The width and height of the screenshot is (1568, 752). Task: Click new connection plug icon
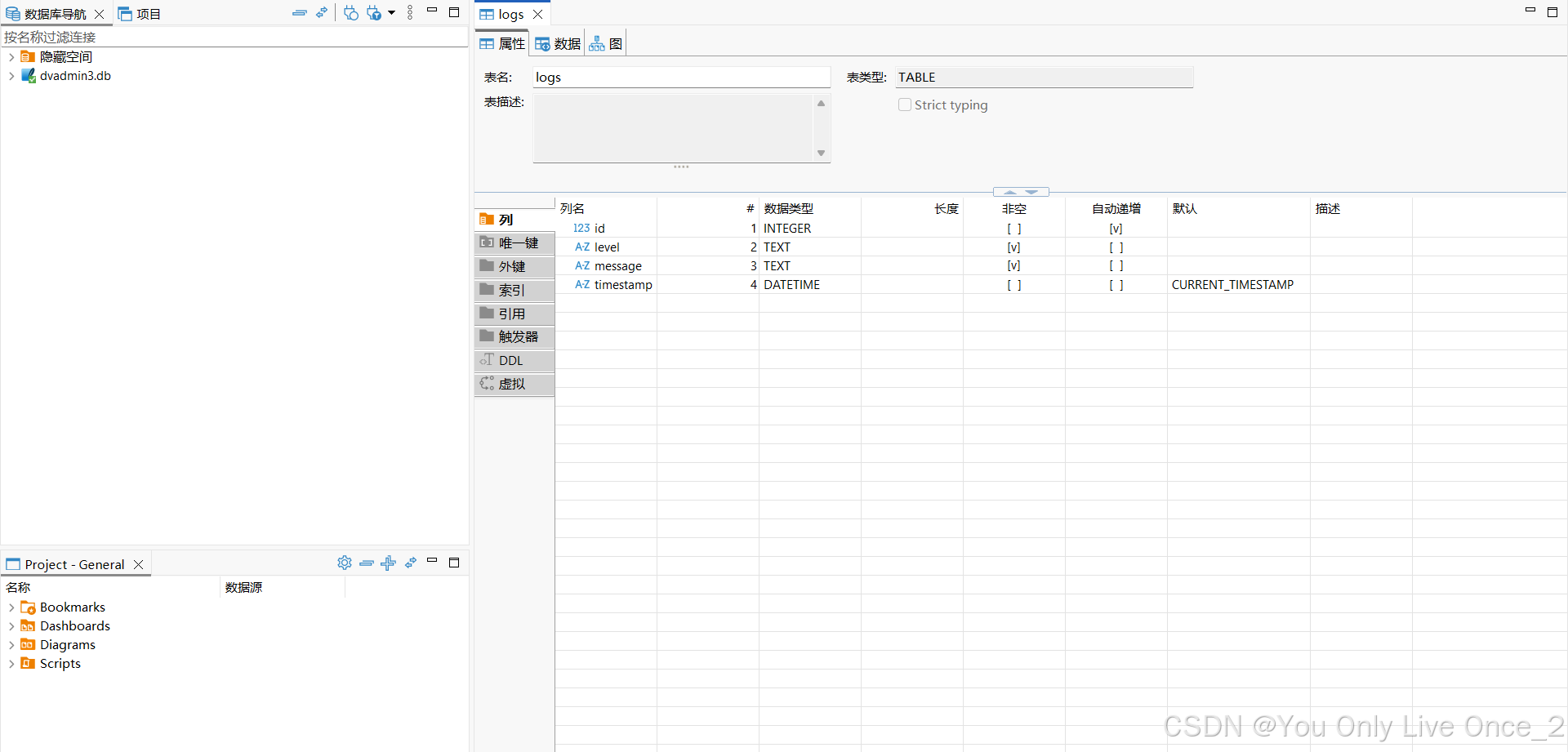[351, 13]
